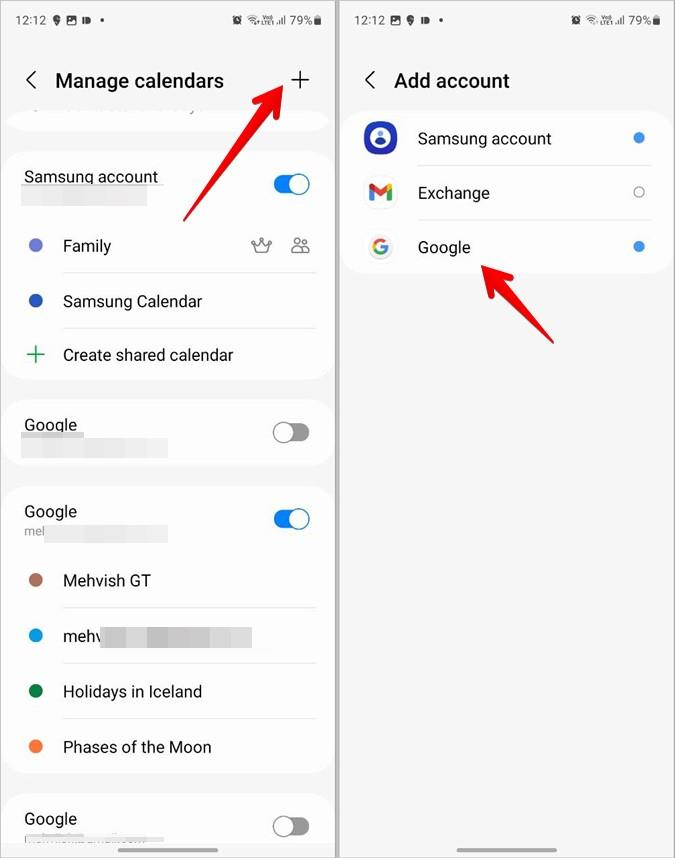This screenshot has height=858, width=675.
Task: Choose Exchange in Add account list
Action: tap(507, 193)
